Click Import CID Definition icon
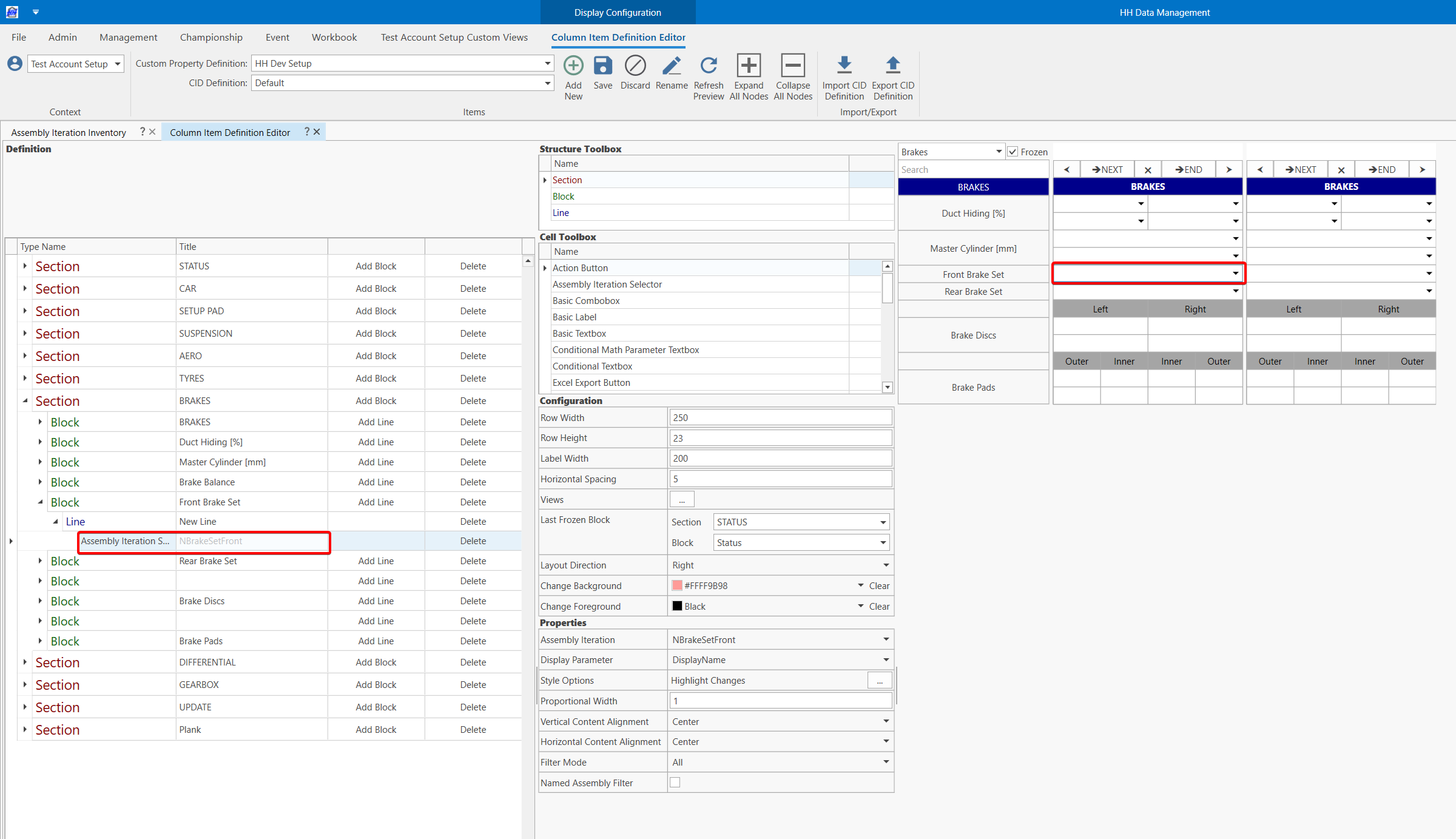This screenshot has width=1456, height=839. coord(844,66)
